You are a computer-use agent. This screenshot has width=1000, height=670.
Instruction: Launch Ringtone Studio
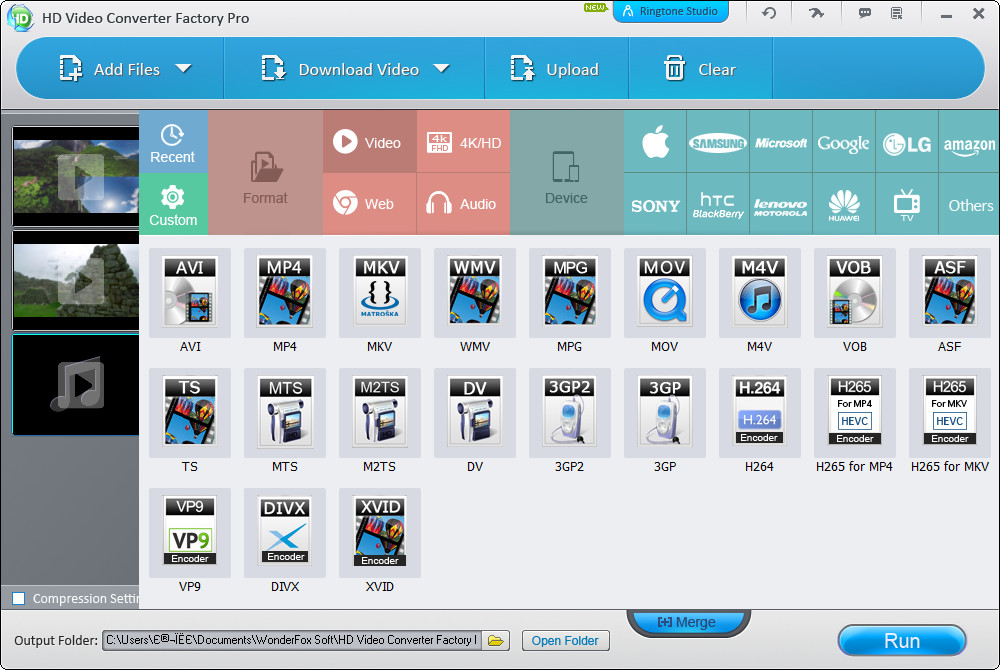coord(670,11)
